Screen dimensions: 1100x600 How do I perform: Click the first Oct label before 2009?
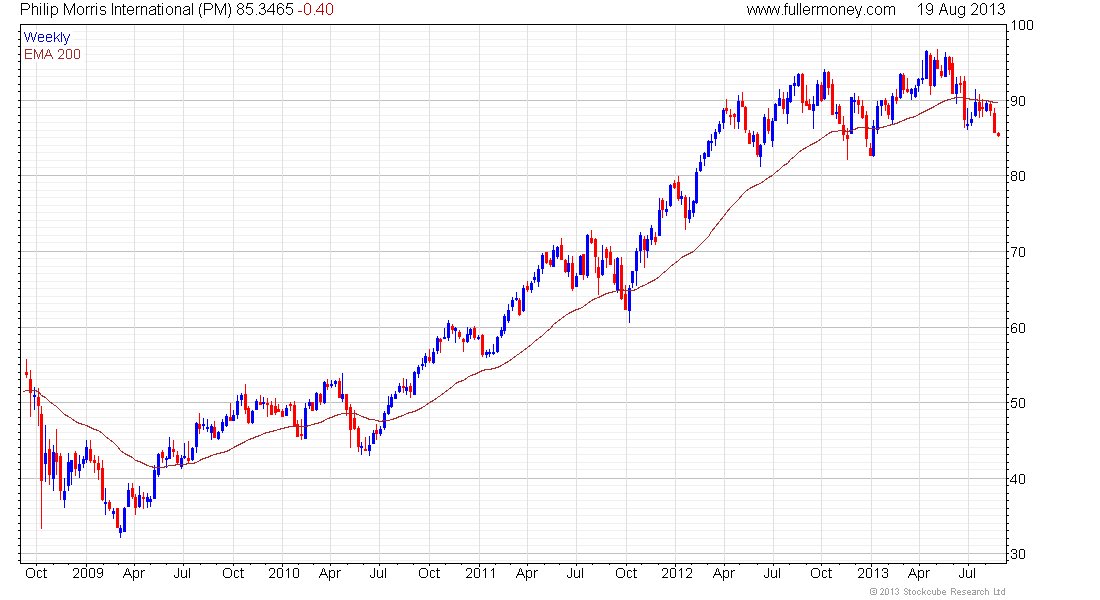coord(36,573)
